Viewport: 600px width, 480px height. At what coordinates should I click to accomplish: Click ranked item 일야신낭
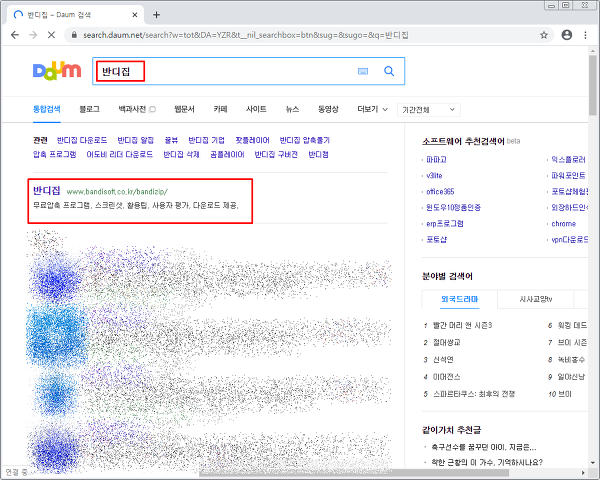click(571, 377)
